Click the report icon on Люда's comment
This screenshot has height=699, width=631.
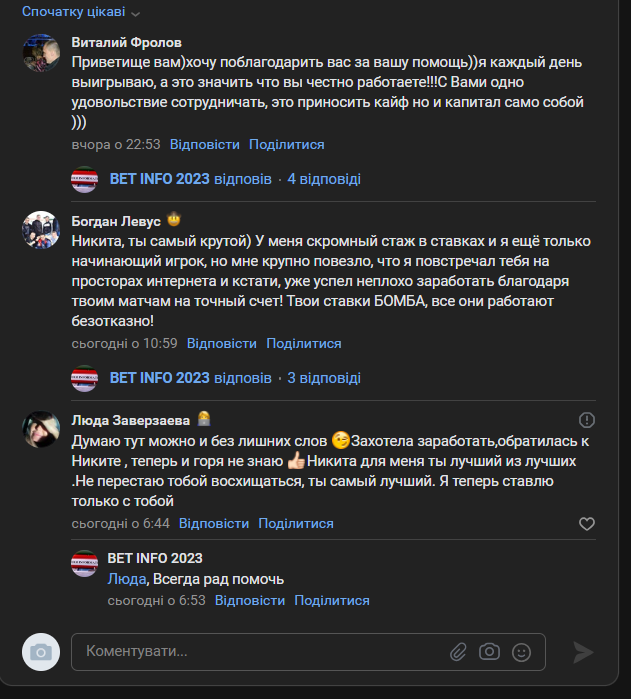[587, 420]
